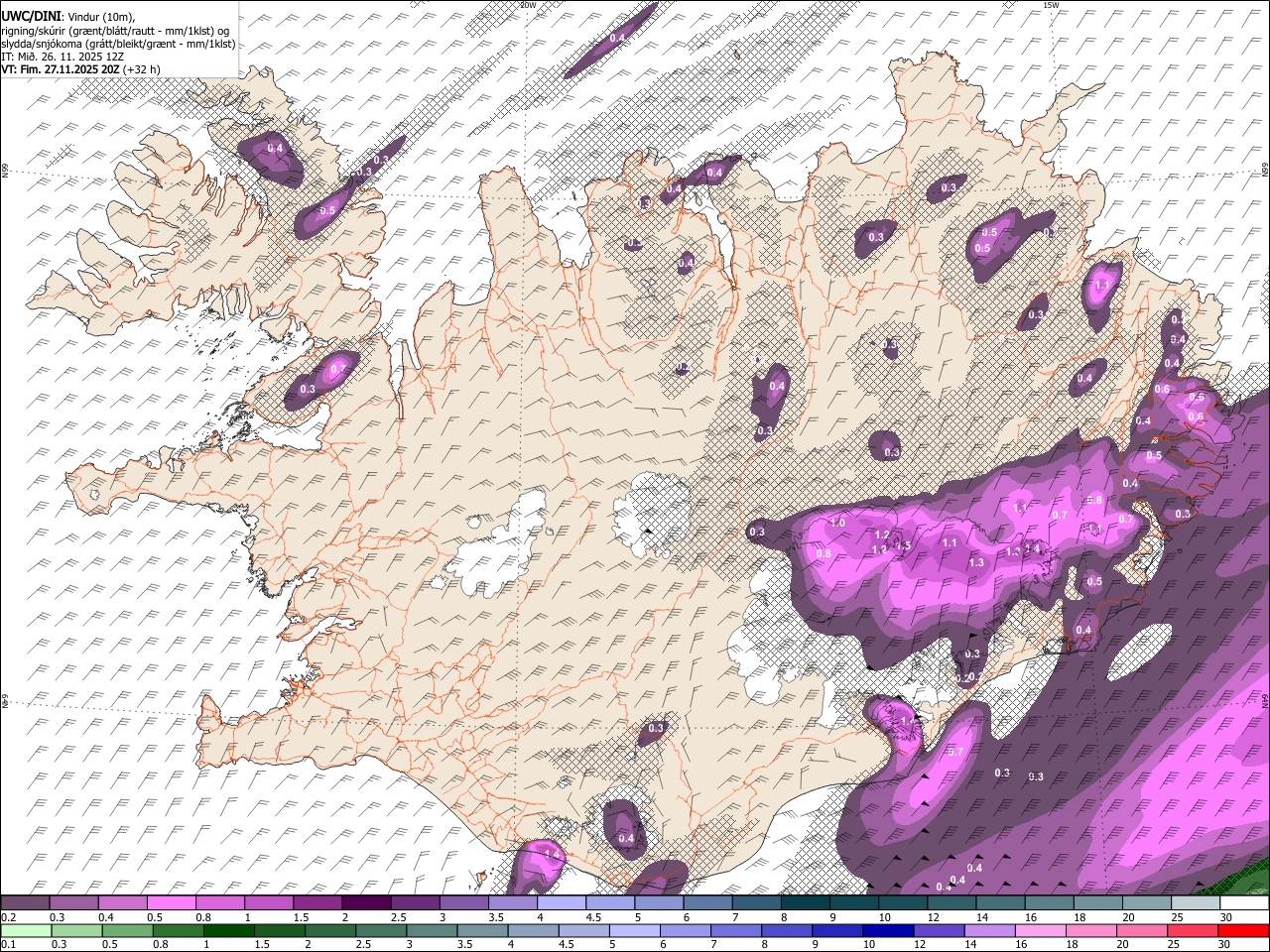Pick the upper legend swatch starting at 0.4

coord(123,903)
